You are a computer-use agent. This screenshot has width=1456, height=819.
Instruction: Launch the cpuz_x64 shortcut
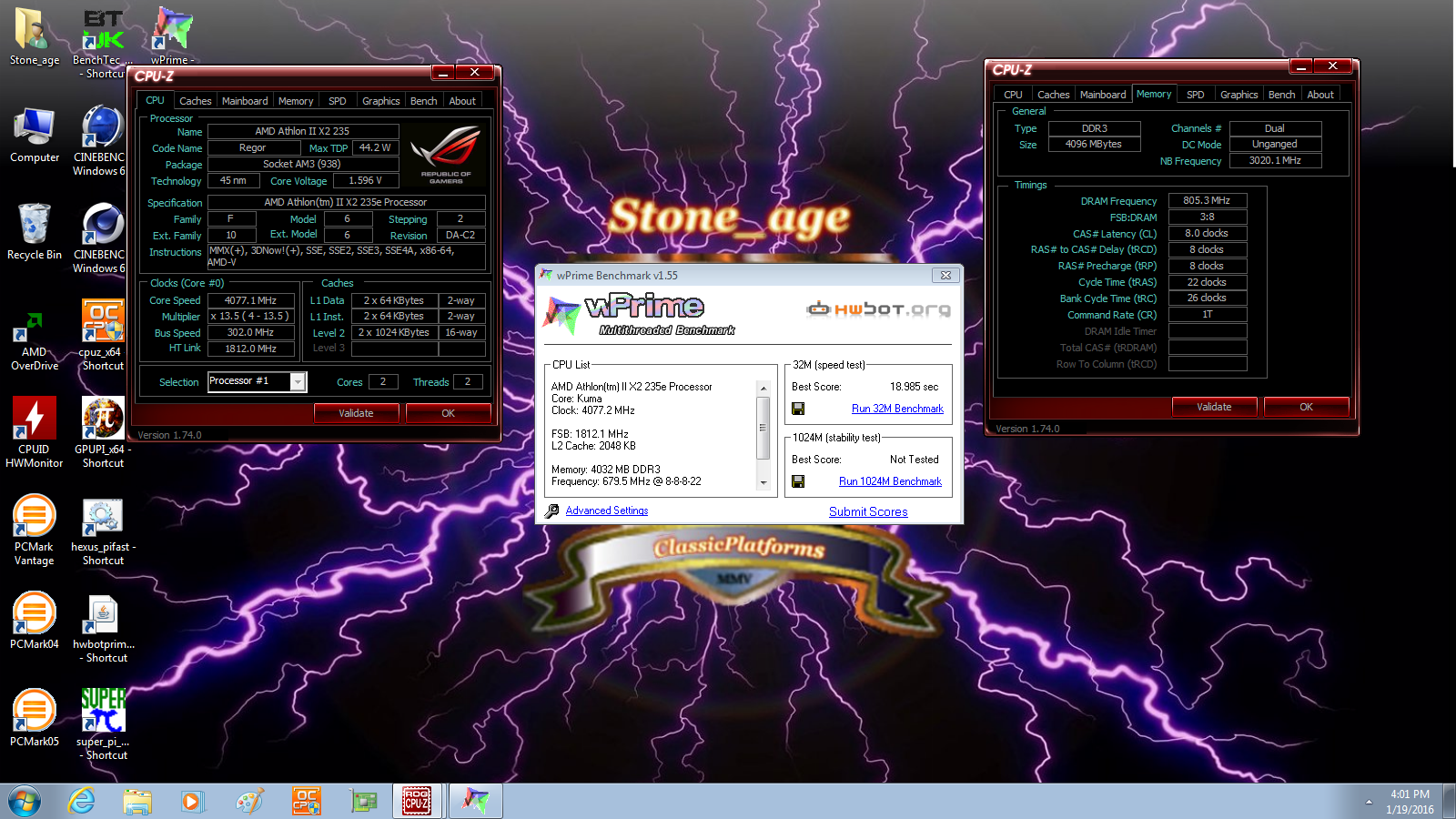[x=103, y=335]
